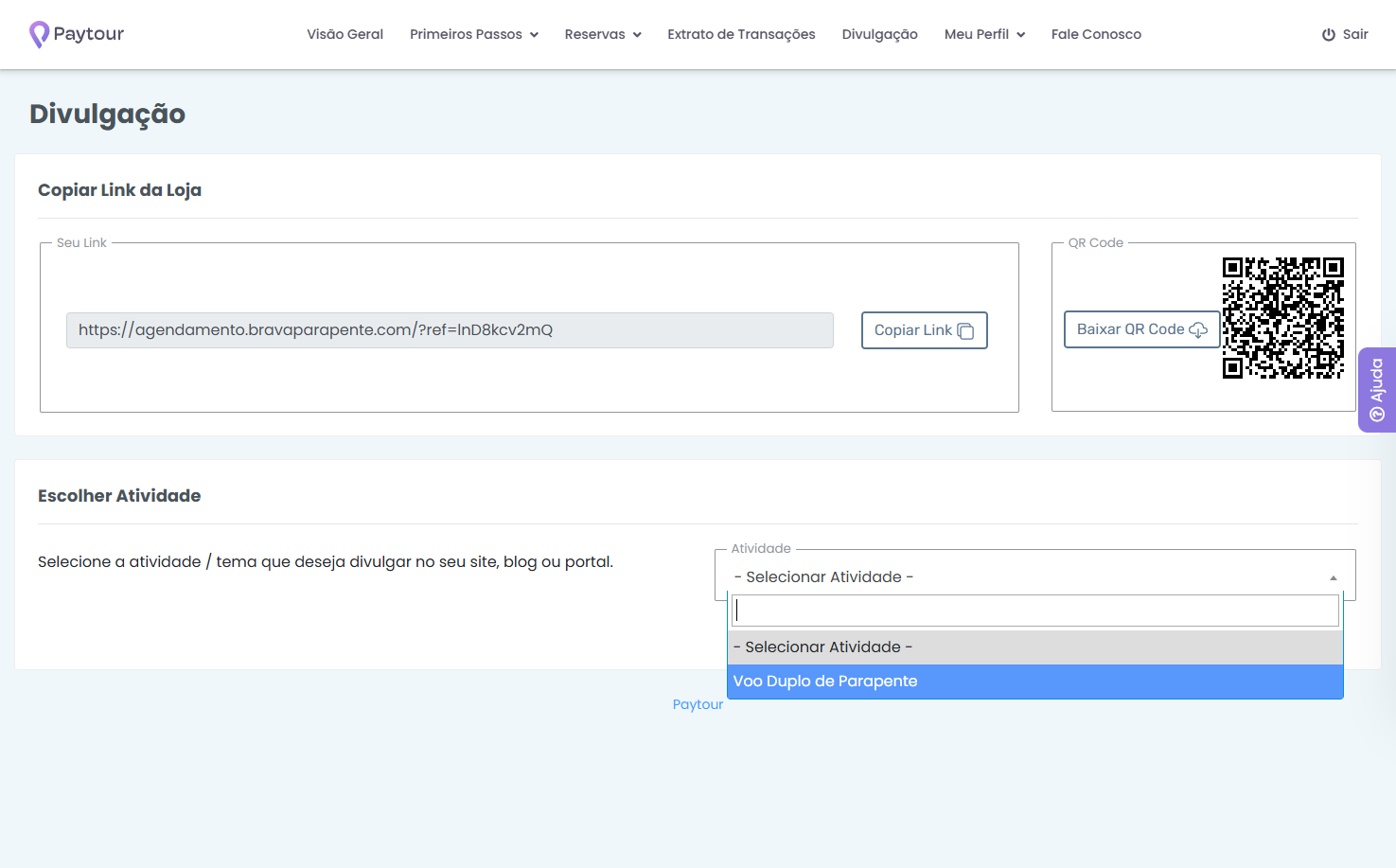Expand Reservas menu
This screenshot has width=1396, height=868.
click(603, 34)
